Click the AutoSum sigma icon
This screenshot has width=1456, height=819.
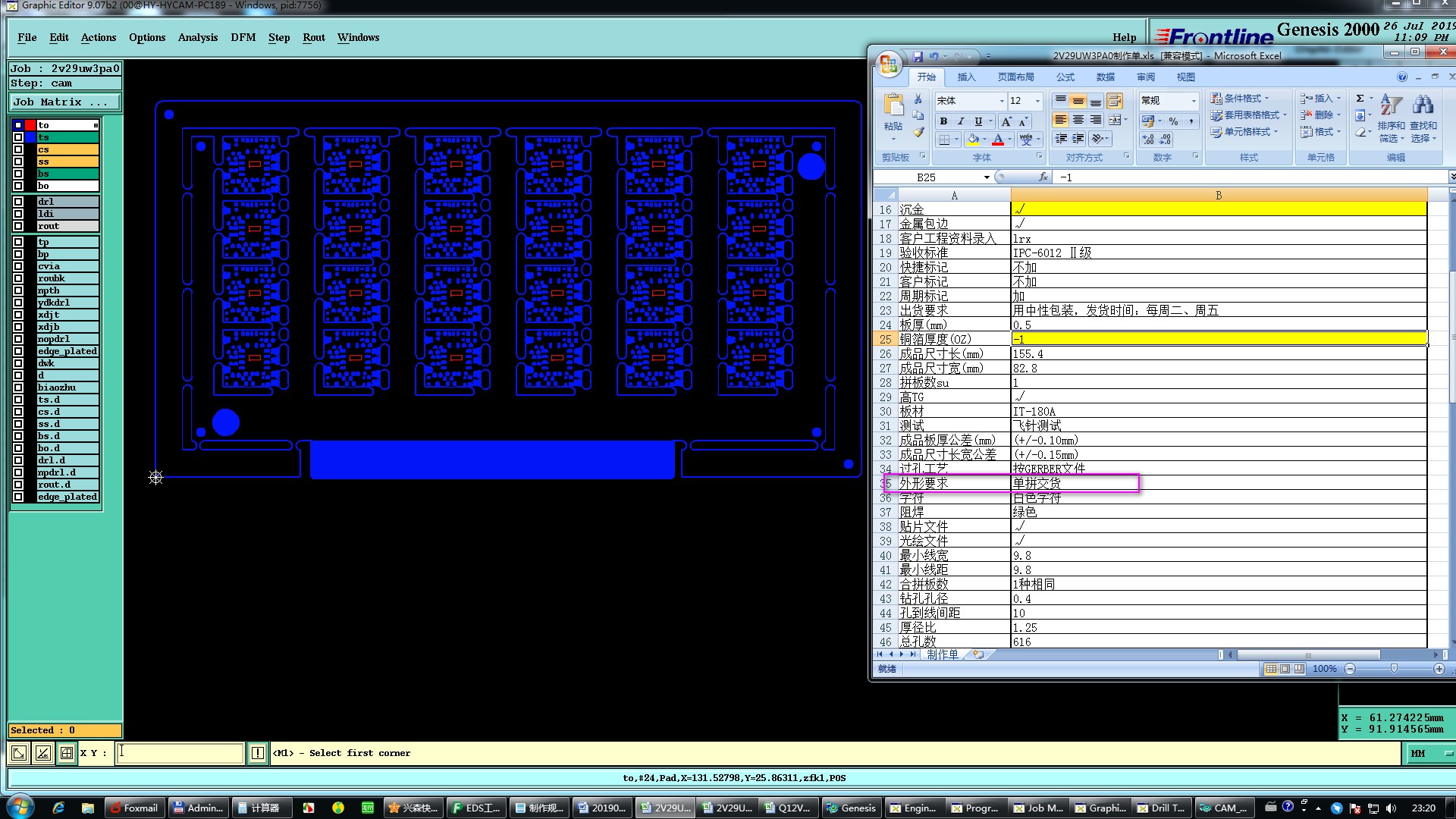tap(1360, 99)
